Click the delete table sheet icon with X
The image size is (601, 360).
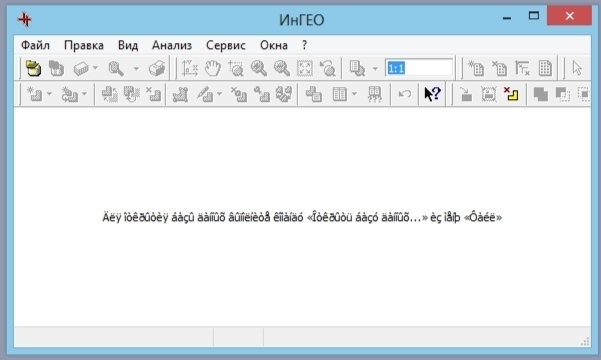click(499, 68)
